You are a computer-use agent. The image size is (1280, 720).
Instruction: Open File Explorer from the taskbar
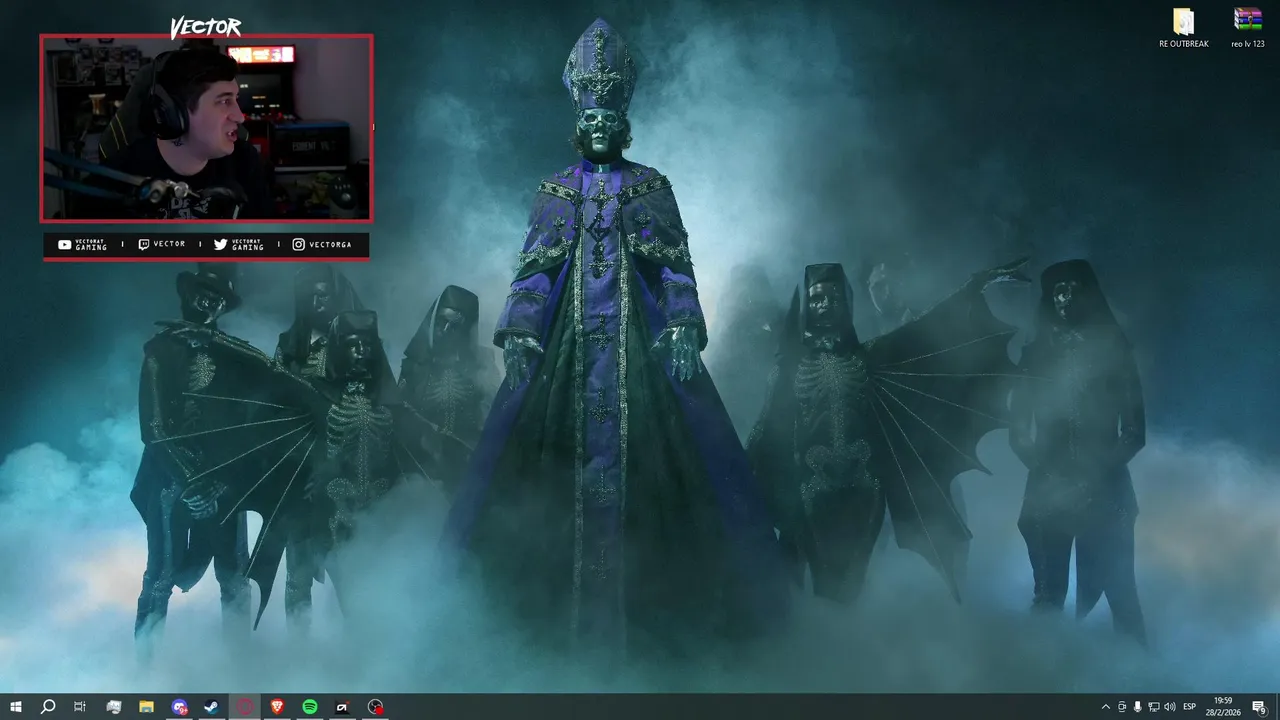point(146,707)
